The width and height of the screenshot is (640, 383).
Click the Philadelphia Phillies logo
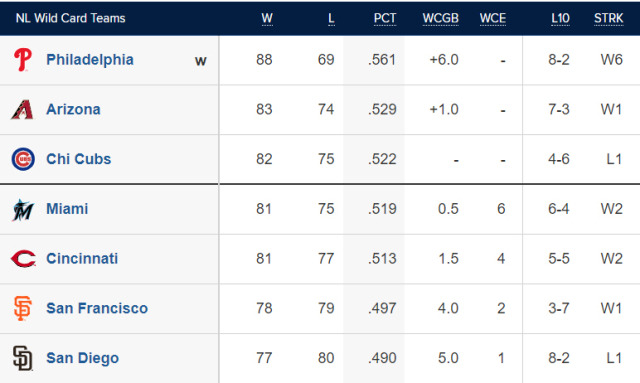point(23,60)
